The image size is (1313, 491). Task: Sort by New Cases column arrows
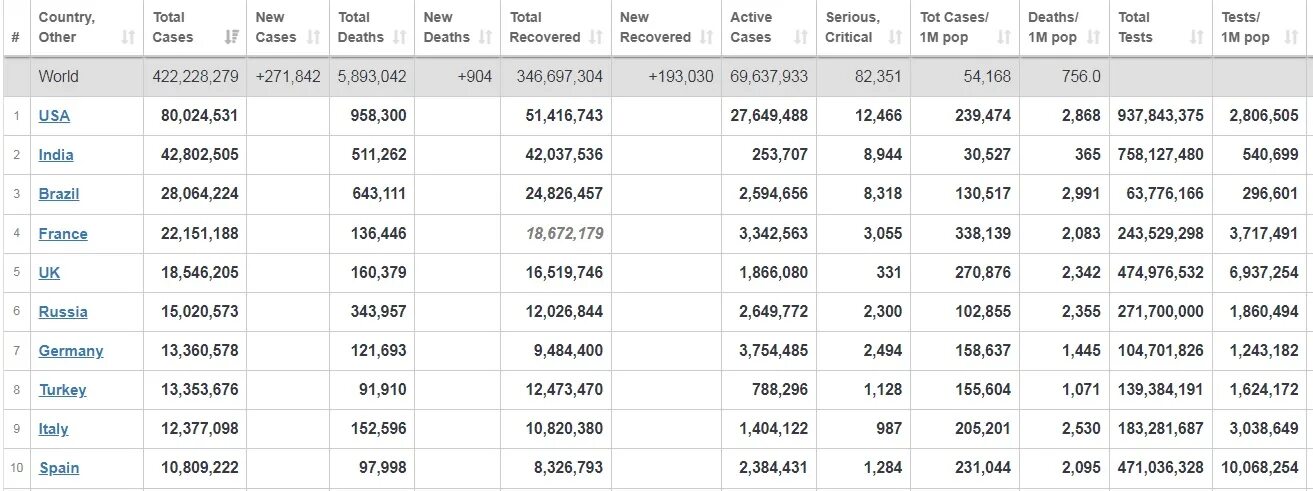[x=314, y=37]
